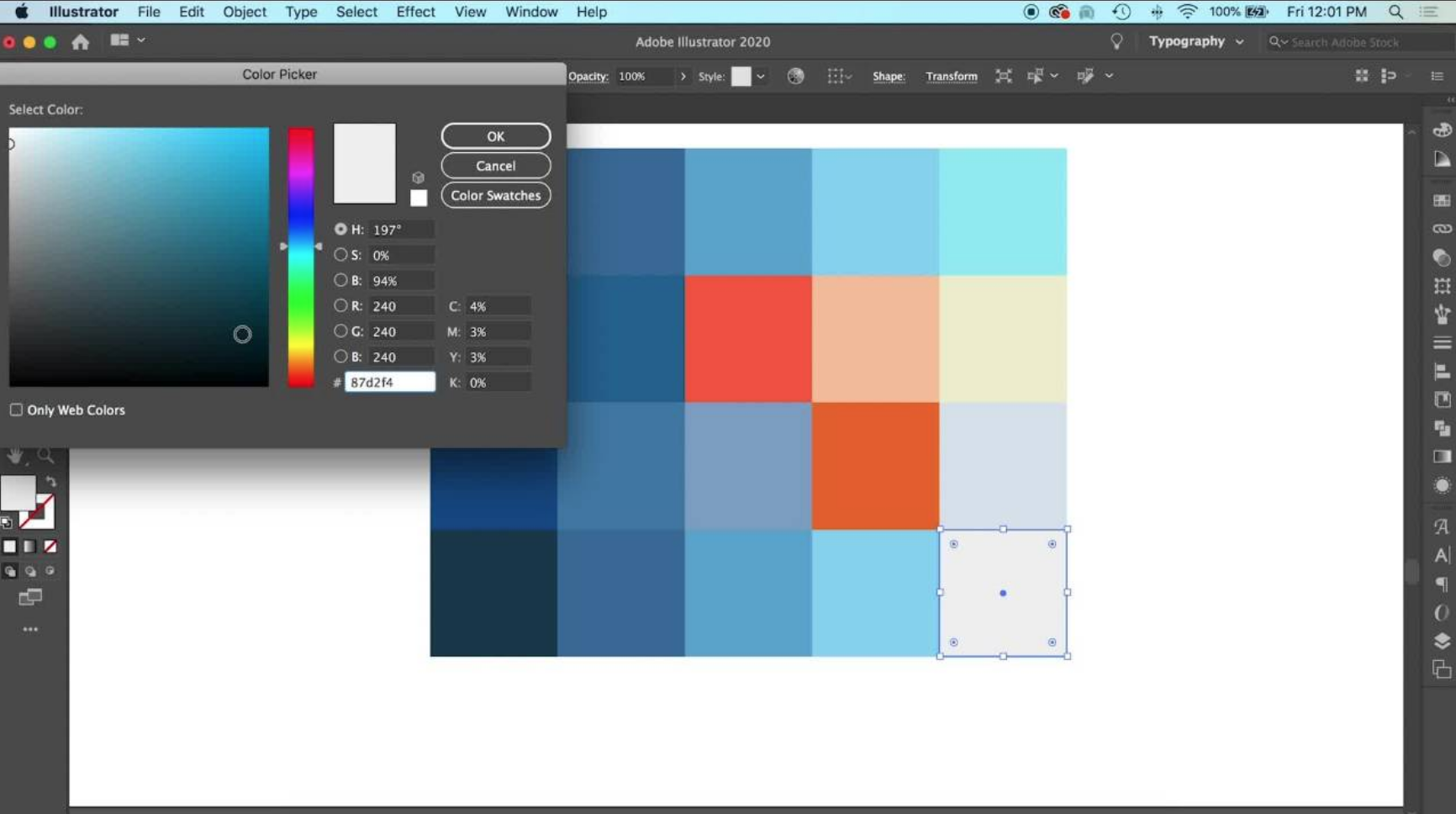Viewport: 1456px width, 814px height.
Task: Expand the Opacity arrow
Action: (683, 76)
